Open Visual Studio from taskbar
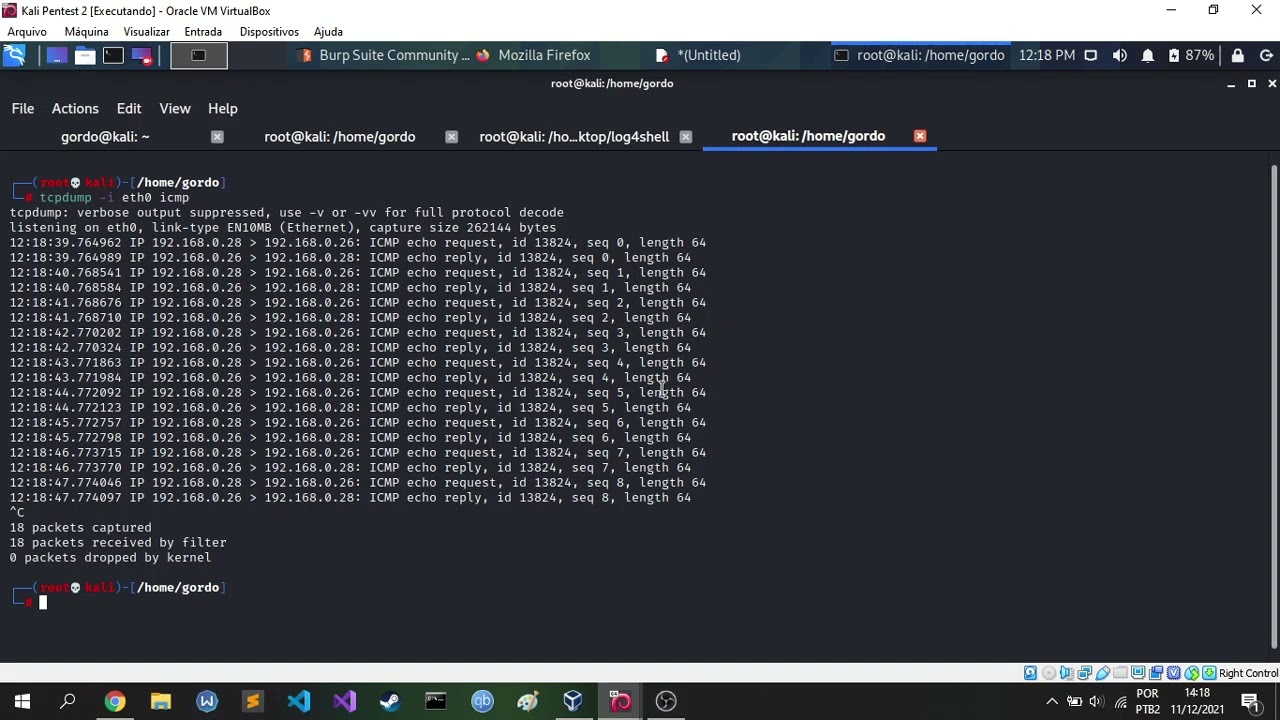This screenshot has width=1280, height=720. click(345, 702)
